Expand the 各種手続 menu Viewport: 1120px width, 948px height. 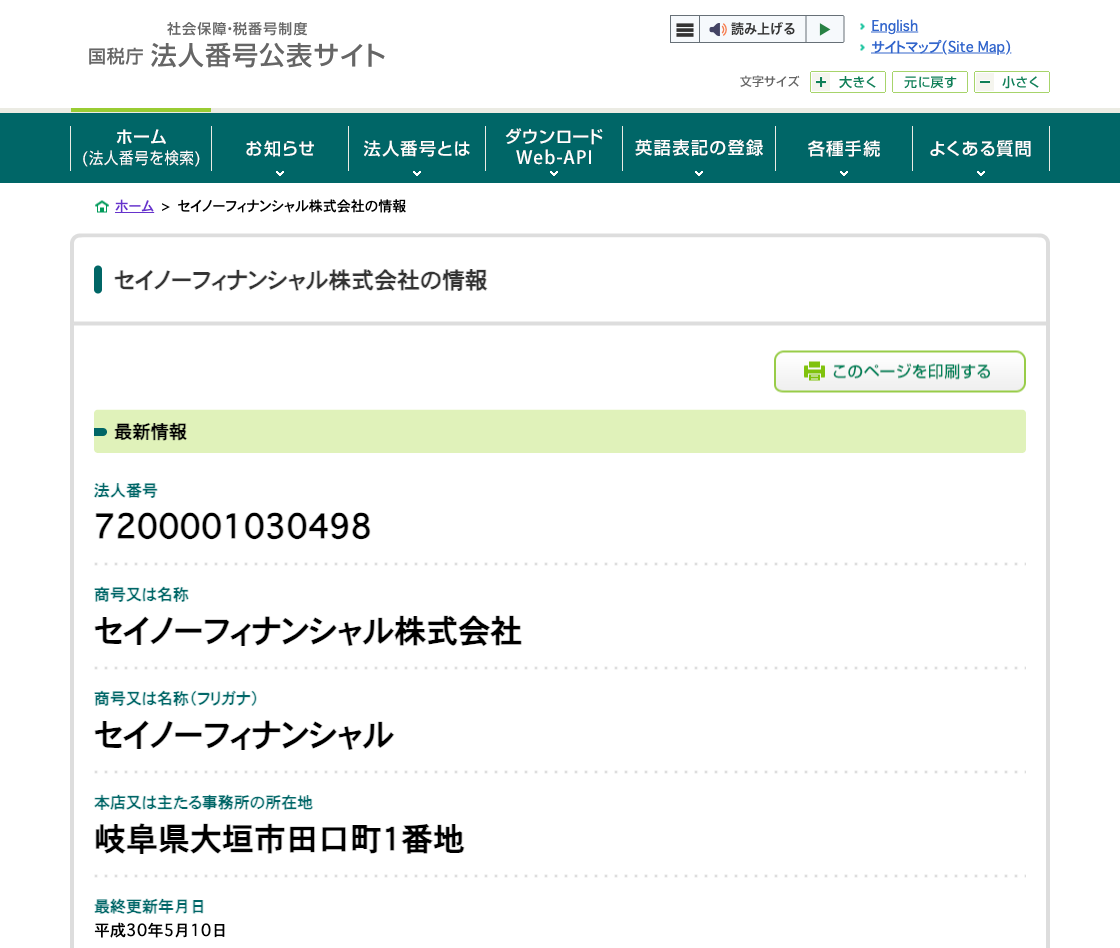(x=844, y=148)
